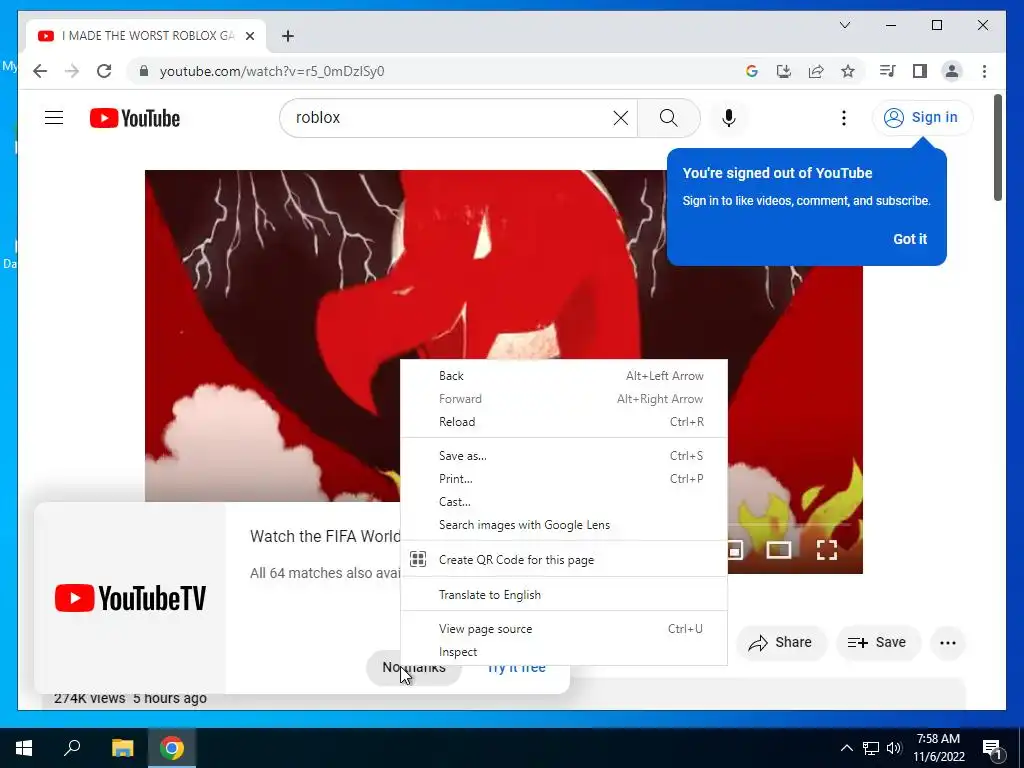The width and height of the screenshot is (1024, 768).
Task: Close the YouTube video tab
Action: (249, 36)
